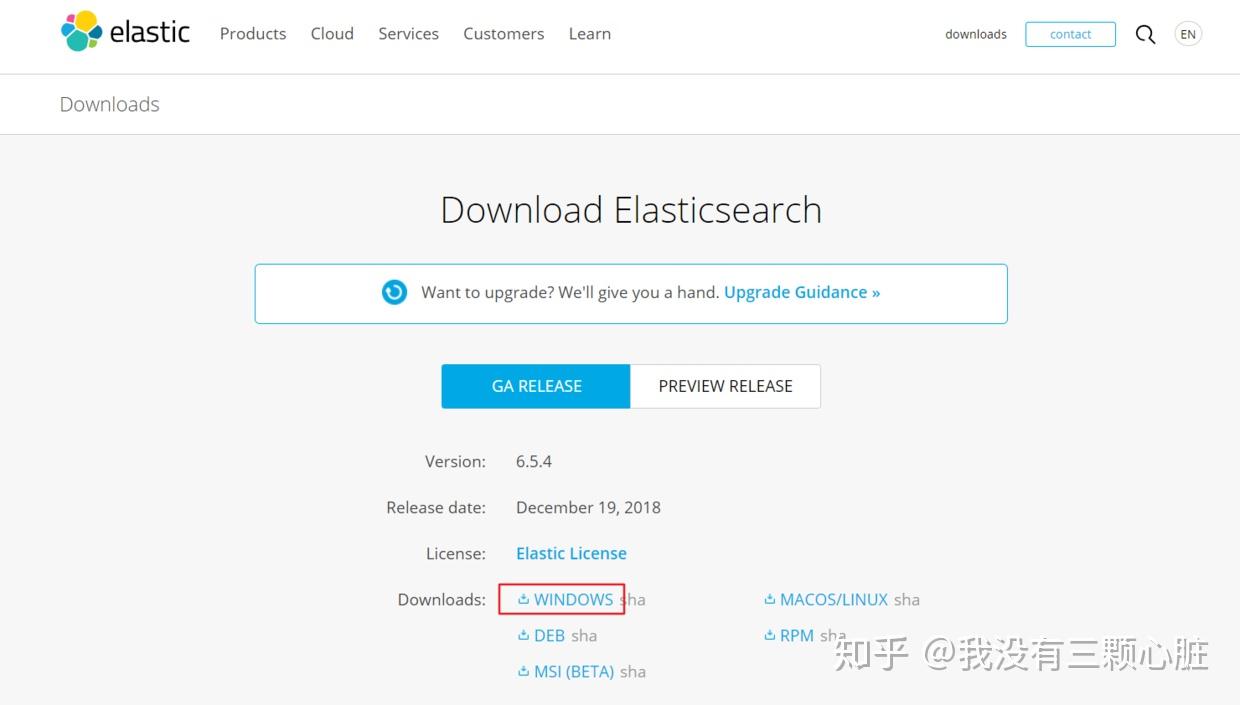Click the Downloads breadcrumb
1240x705 pixels.
[x=109, y=104]
